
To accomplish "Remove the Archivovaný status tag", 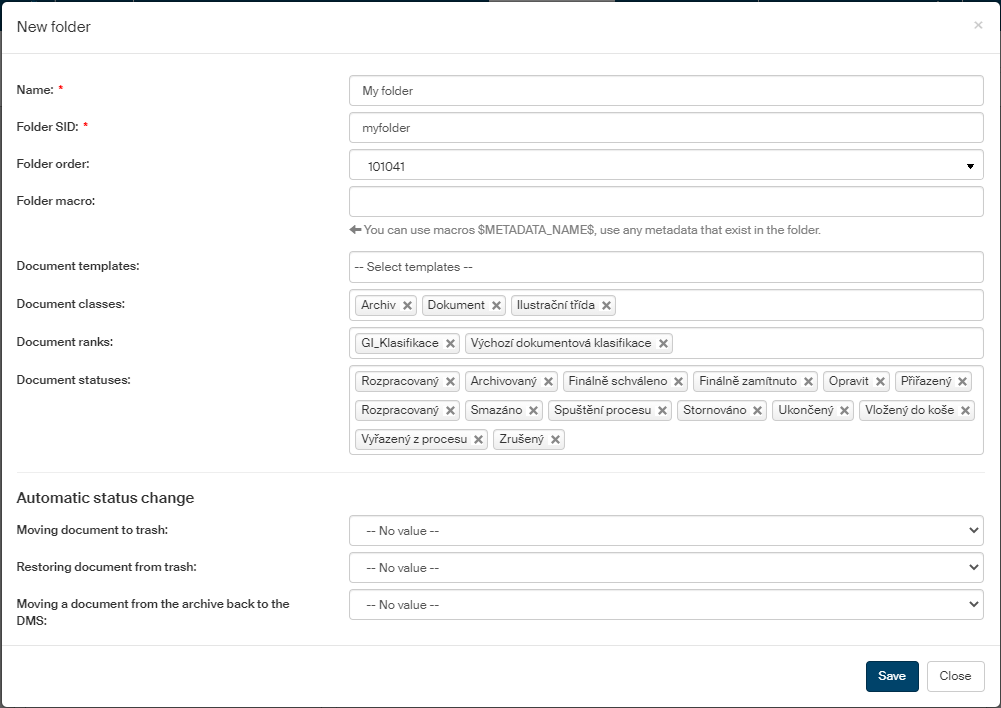I will click(548, 382).
